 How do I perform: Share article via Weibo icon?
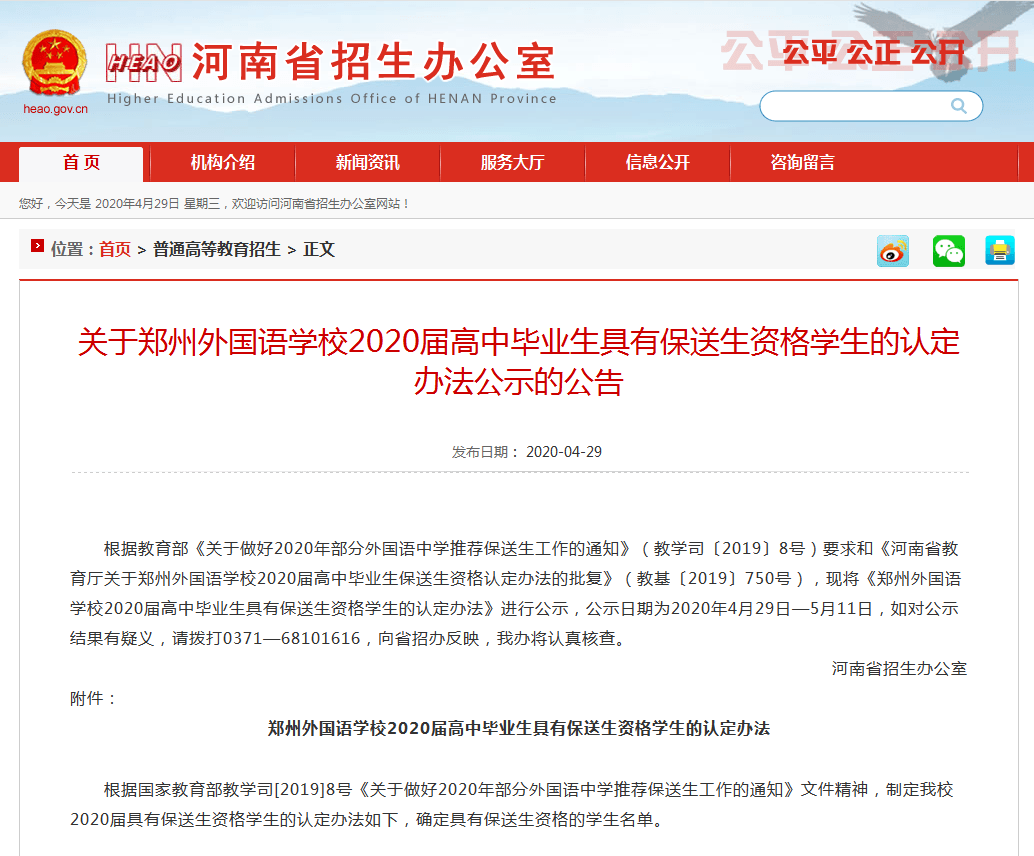pyautogui.click(x=893, y=251)
